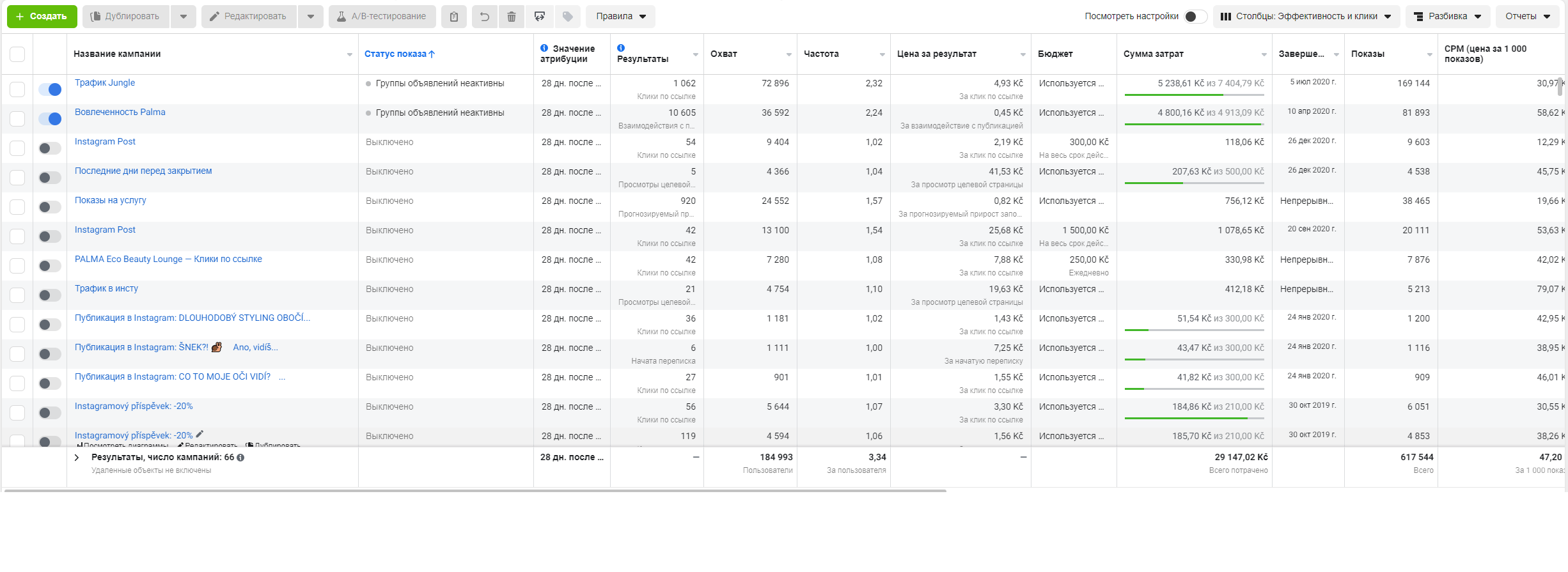Turn off the 'Трафик Jungle' campaign toggle
The height and width of the screenshot is (572, 1568).
[50, 89]
